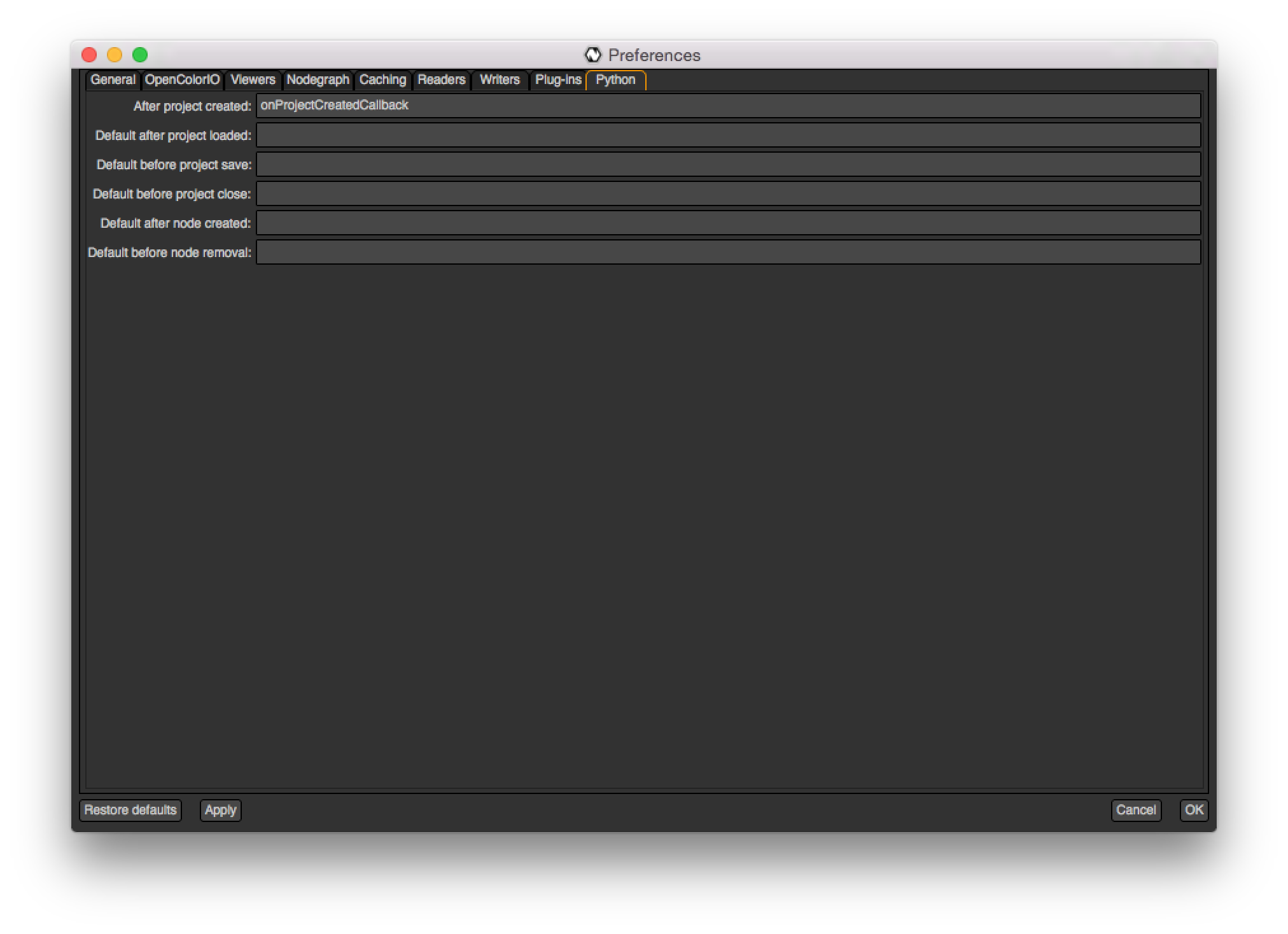Select the Viewers tab
This screenshot has width=1288, height=934.
[x=253, y=80]
